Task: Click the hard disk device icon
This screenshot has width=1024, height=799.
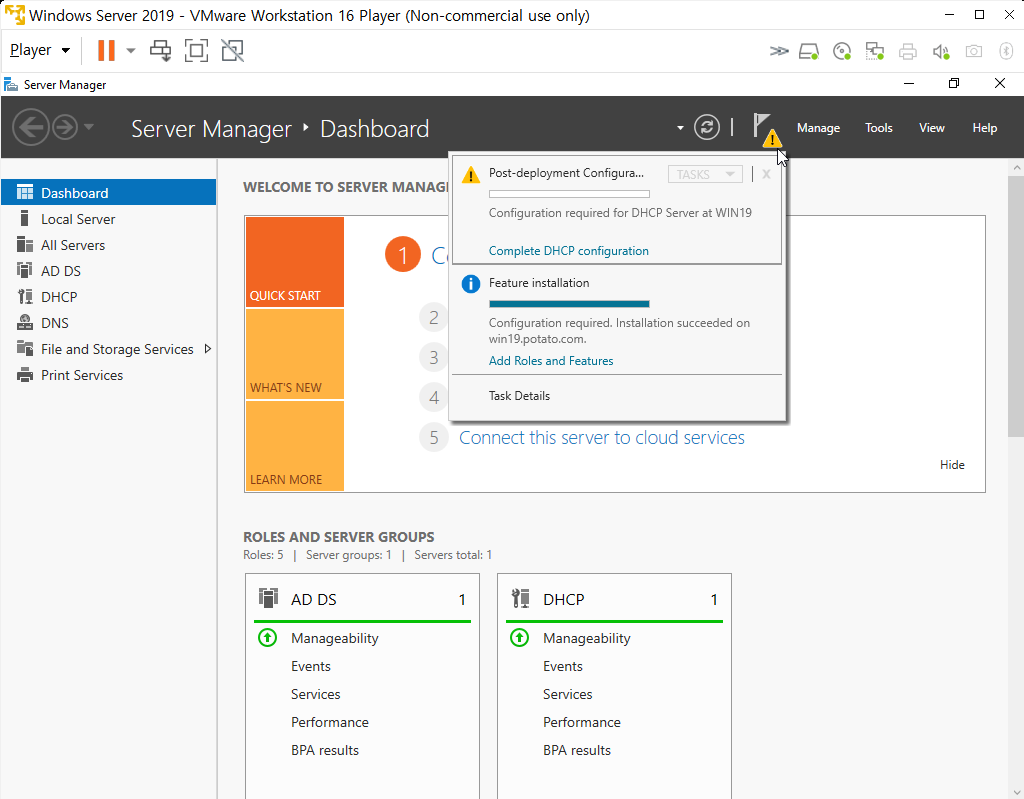Action: point(809,51)
